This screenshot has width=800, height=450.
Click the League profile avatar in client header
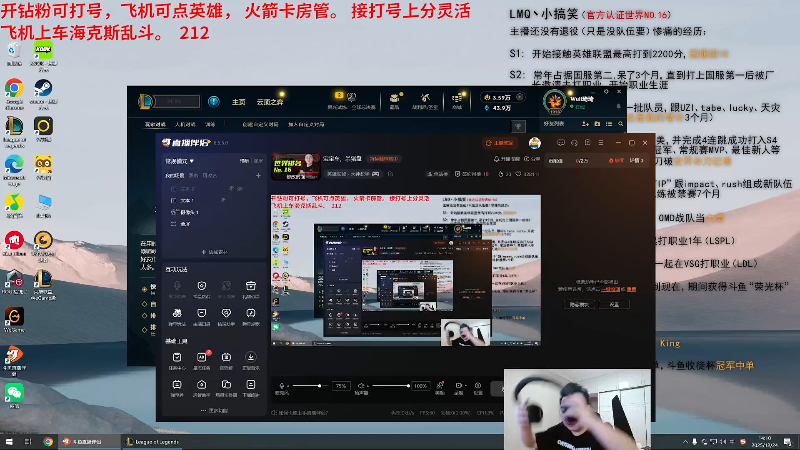click(555, 102)
